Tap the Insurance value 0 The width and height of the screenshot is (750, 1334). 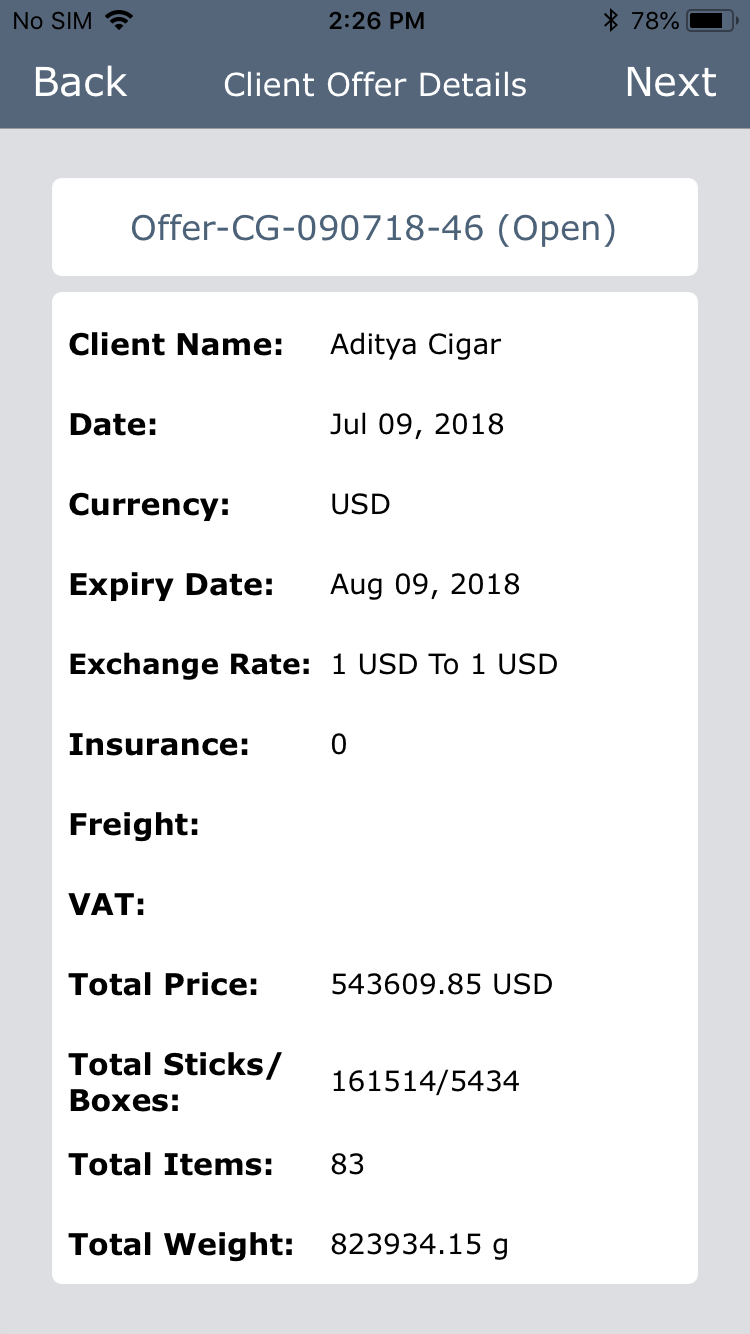[x=339, y=745]
